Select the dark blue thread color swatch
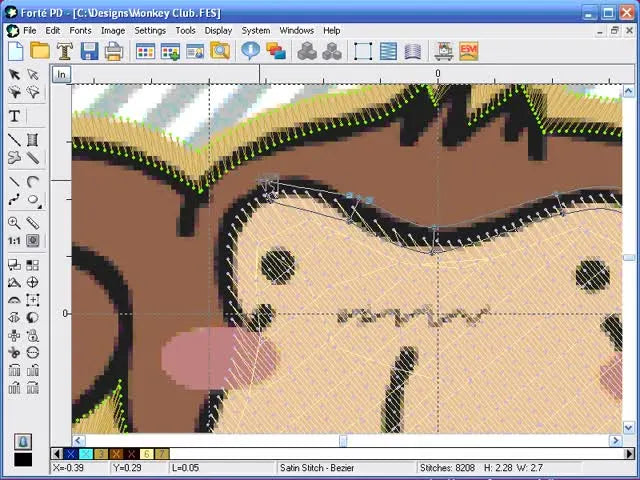 [x=71, y=453]
